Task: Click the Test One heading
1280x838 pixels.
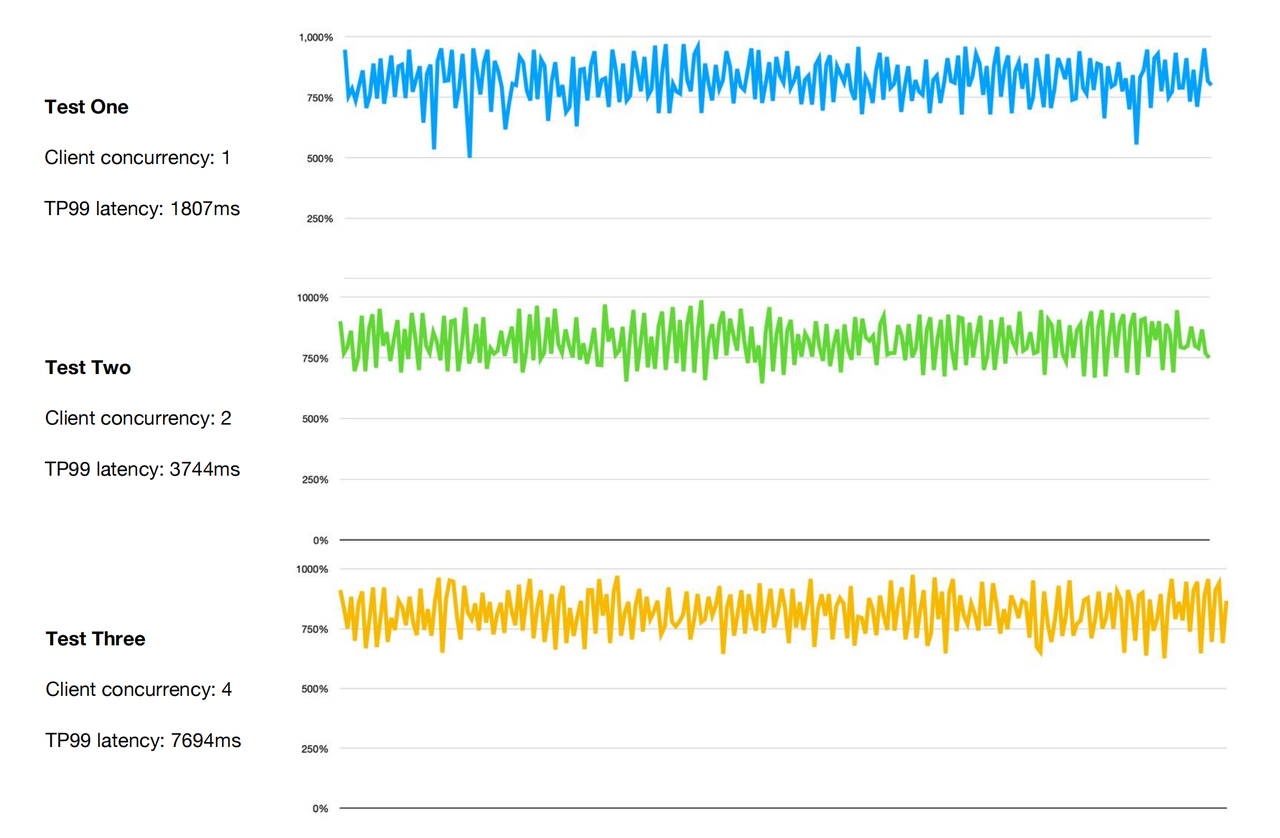Action: (x=85, y=107)
